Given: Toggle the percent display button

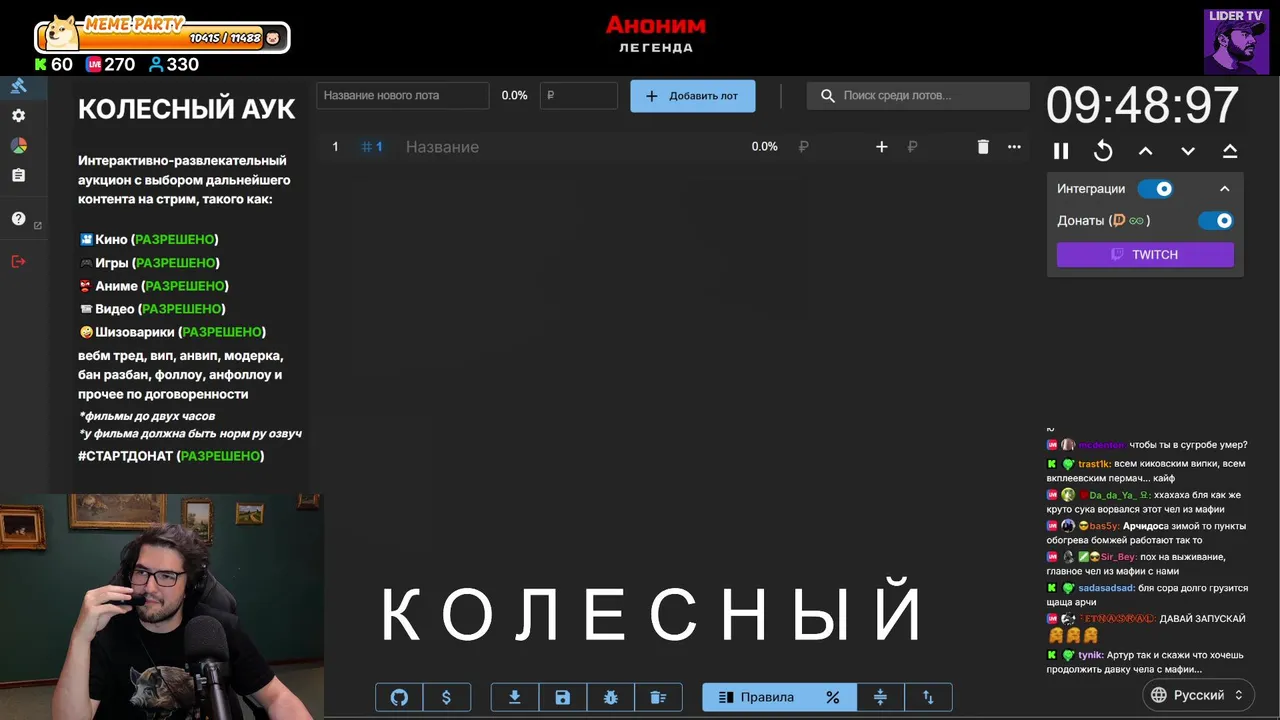Looking at the screenshot, I should click(832, 697).
